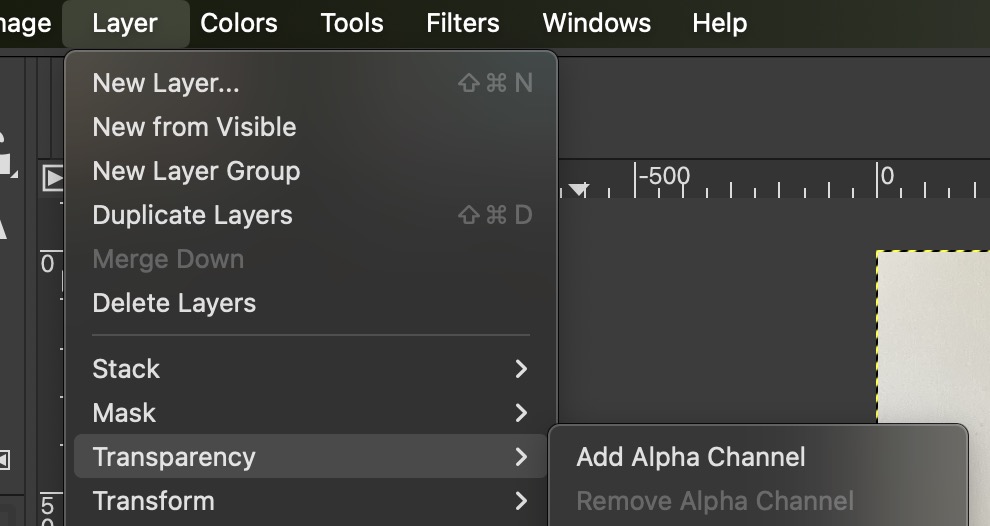Select New from Visible
Image resolution: width=990 pixels, height=526 pixels.
(x=311, y=127)
